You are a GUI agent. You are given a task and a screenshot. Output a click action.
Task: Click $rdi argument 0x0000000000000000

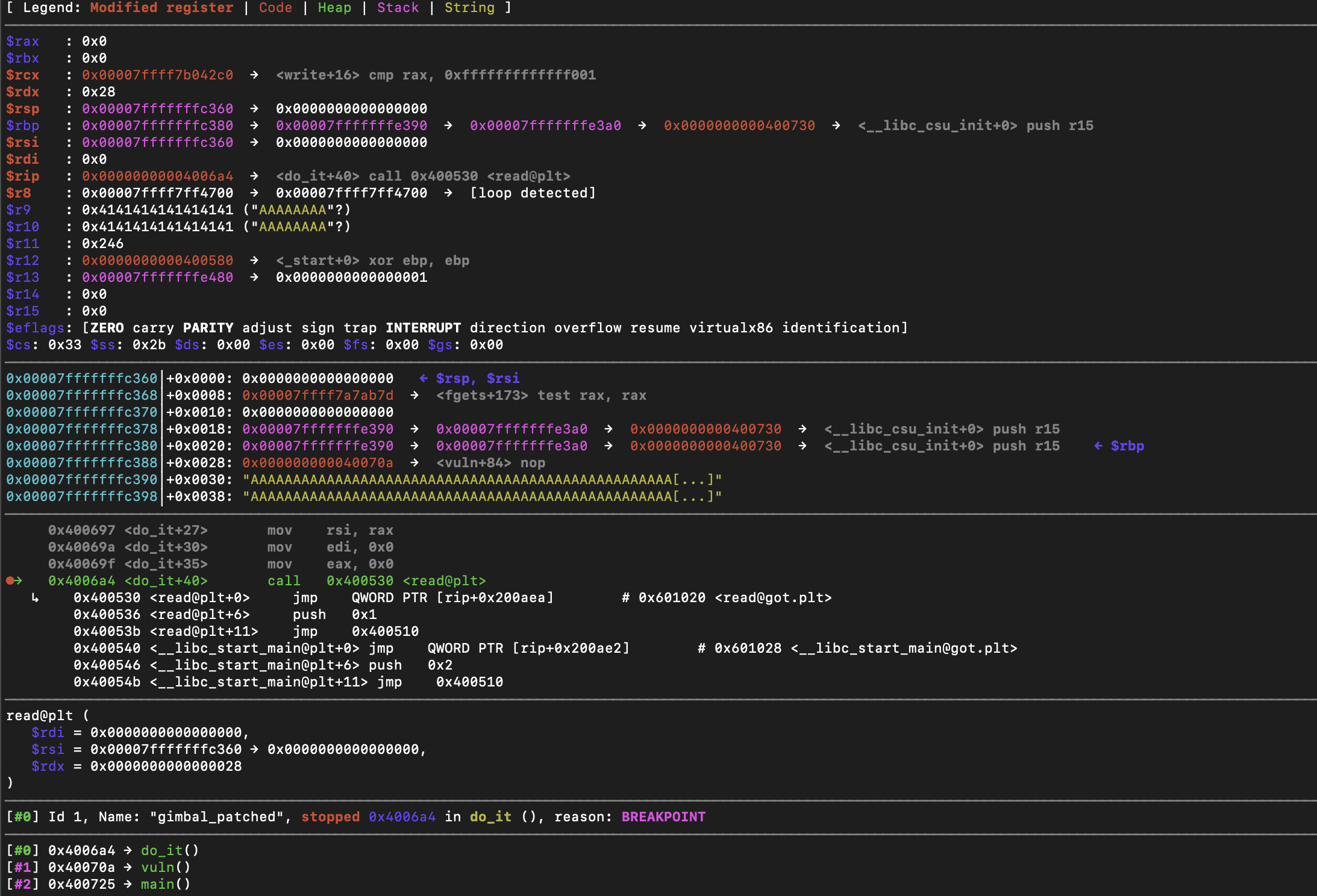[x=166, y=733]
